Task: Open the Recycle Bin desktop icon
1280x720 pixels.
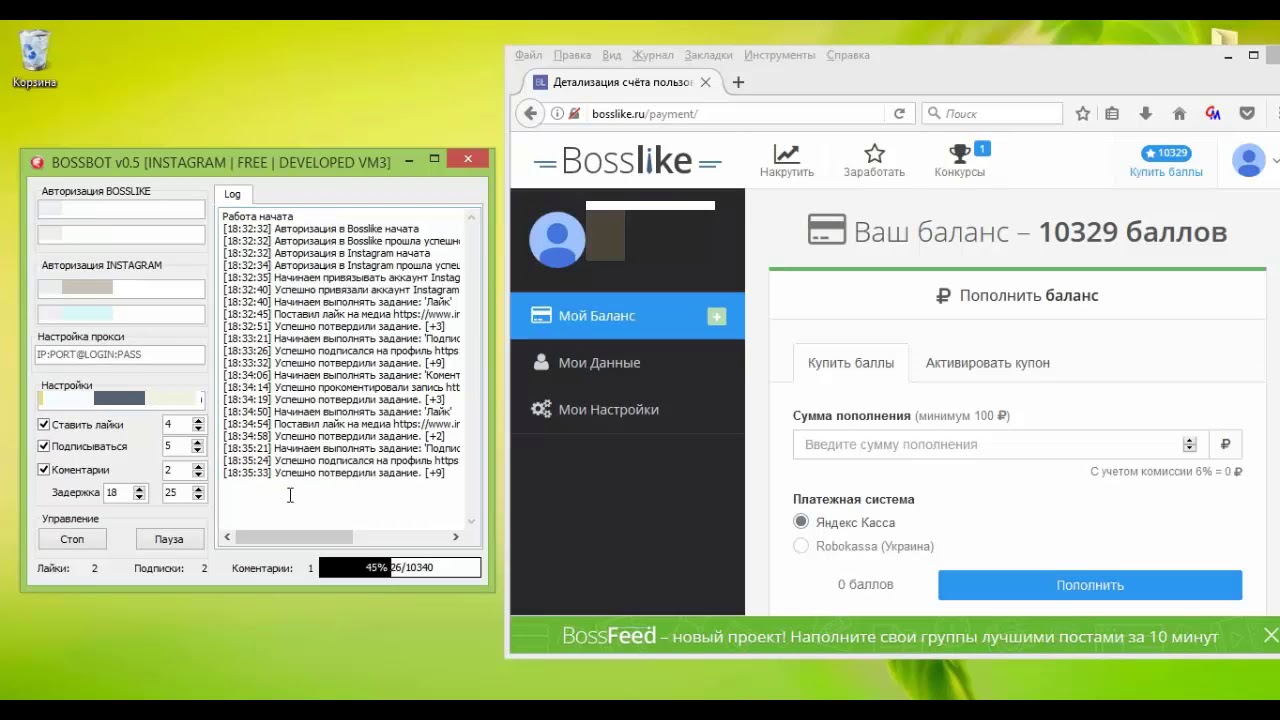Action: [x=35, y=58]
